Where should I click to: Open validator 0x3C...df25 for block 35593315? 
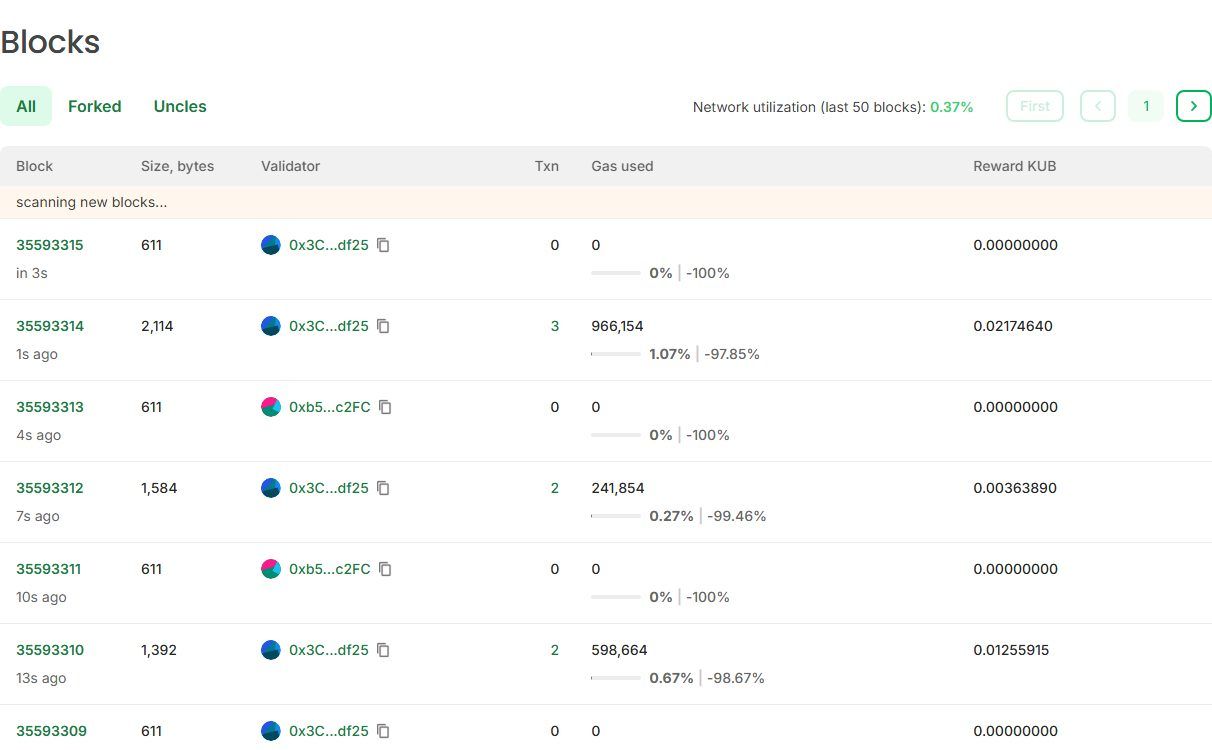coord(329,245)
